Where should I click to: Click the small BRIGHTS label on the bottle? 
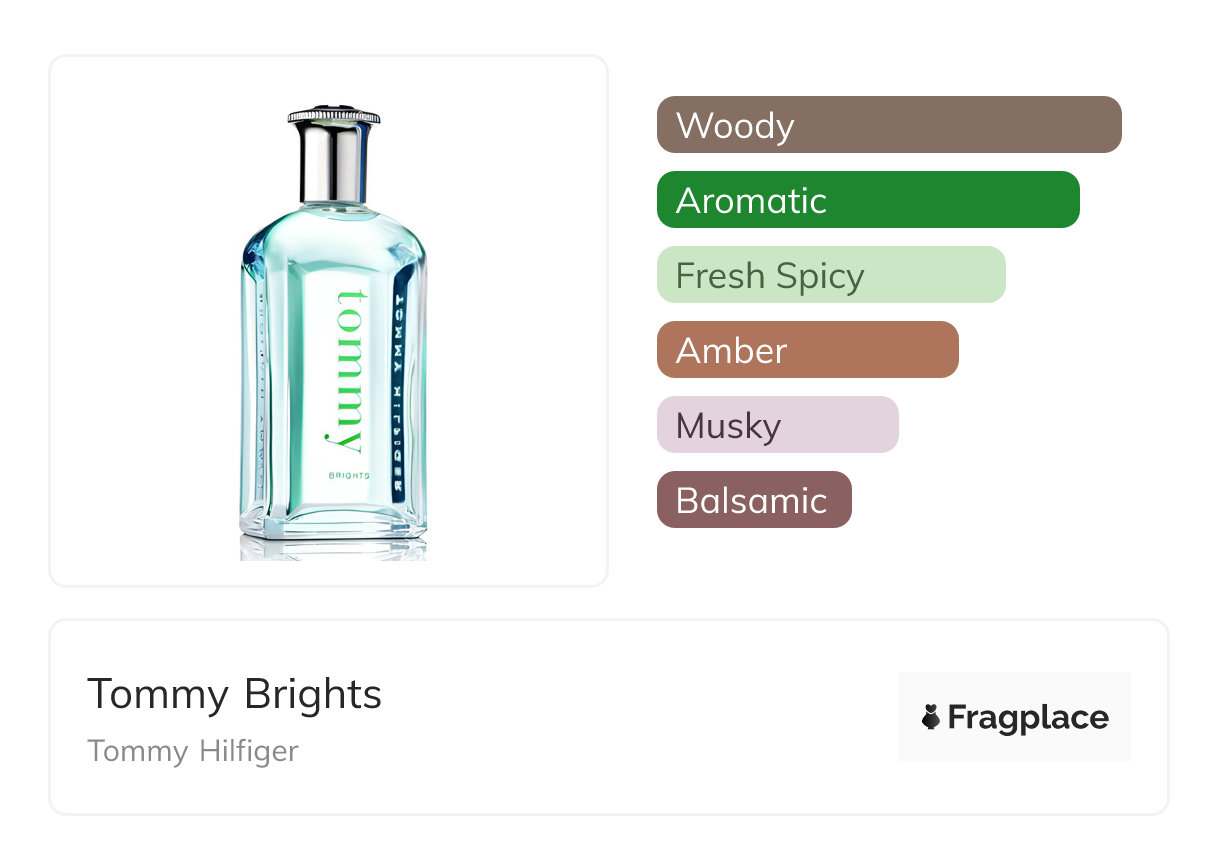click(349, 475)
